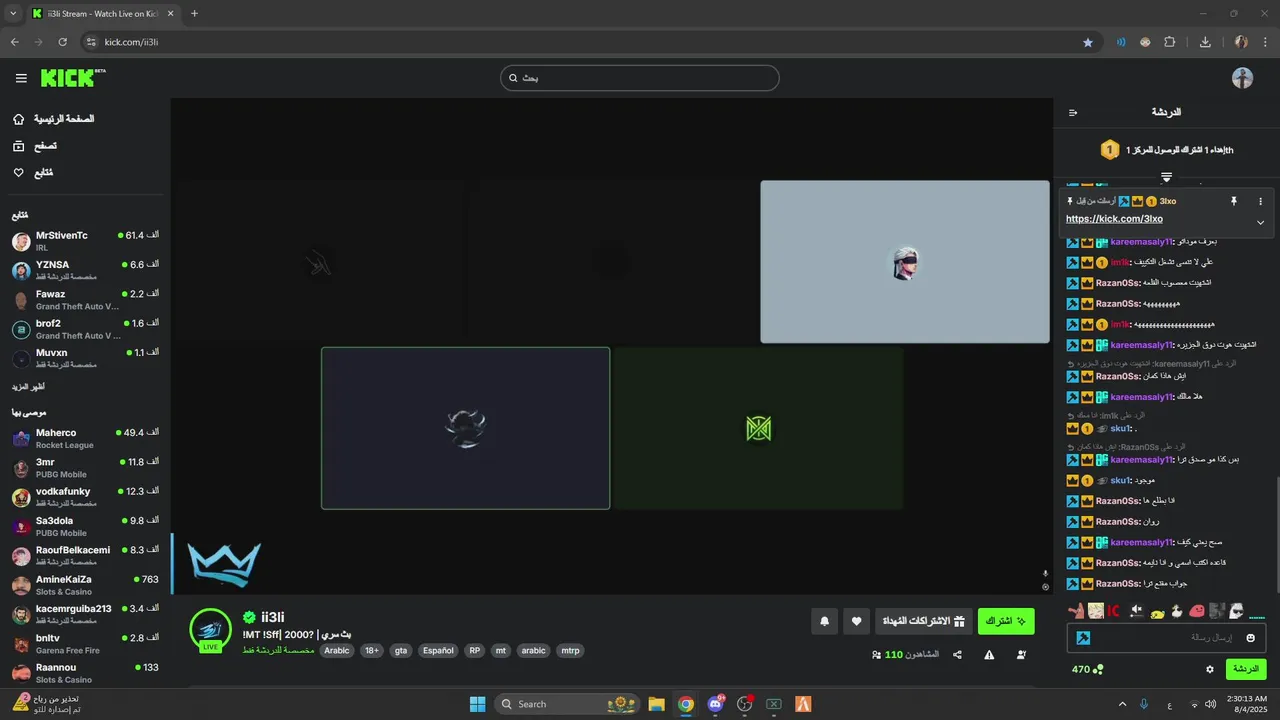Click the 18+ tag
This screenshot has width=1280, height=720.
pos(371,650)
